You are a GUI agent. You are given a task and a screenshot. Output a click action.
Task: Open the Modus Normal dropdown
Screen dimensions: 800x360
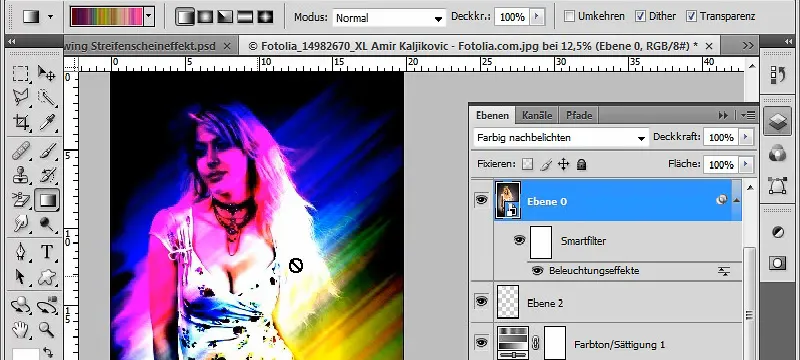(389, 18)
